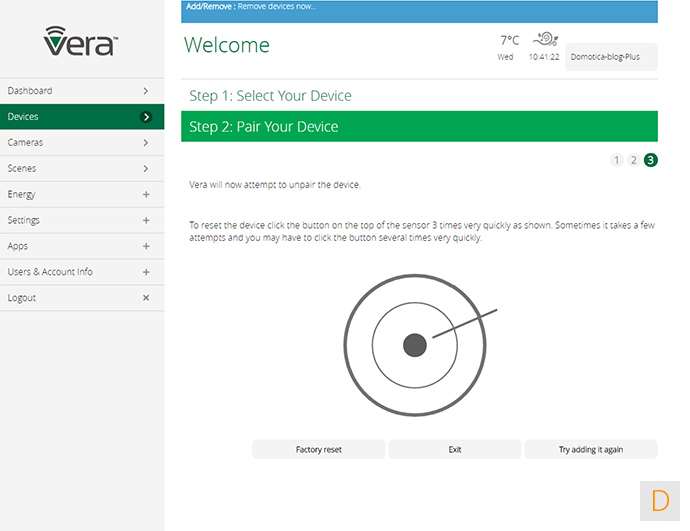690x531 pixels.
Task: Open the Cameras menu item
Action: point(82,143)
